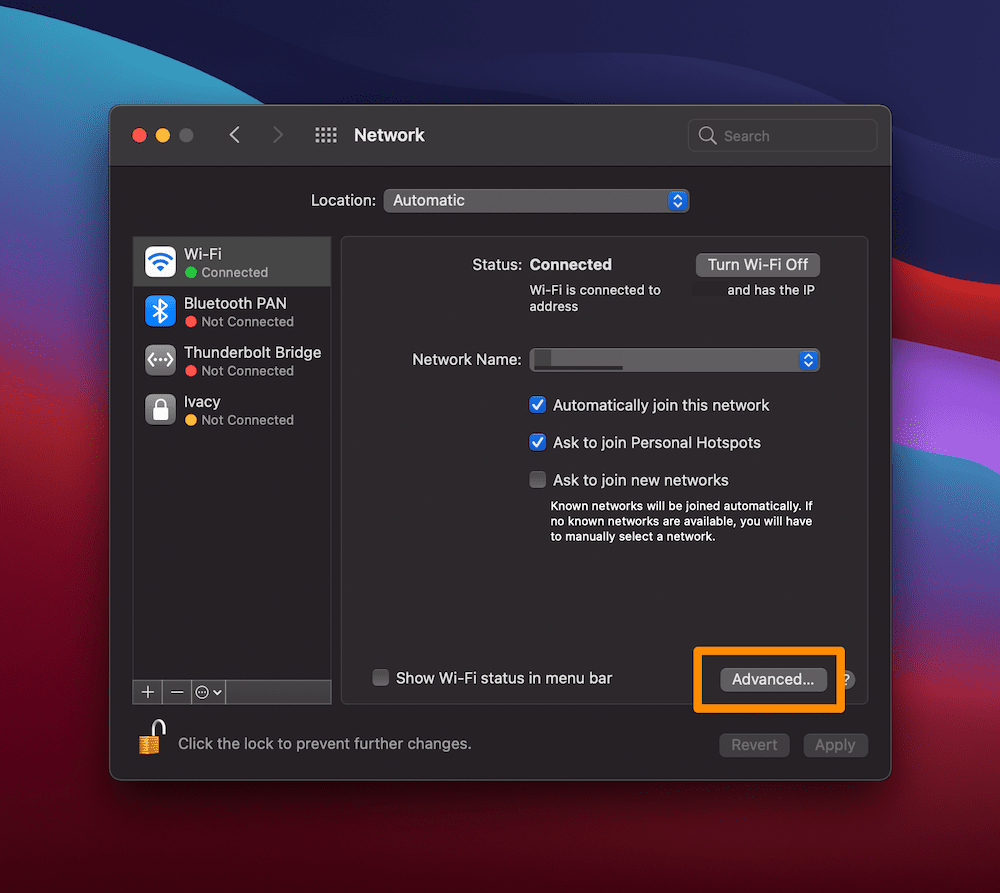1000x893 pixels.
Task: Select the Wi-Fi service icon
Action: pos(160,262)
